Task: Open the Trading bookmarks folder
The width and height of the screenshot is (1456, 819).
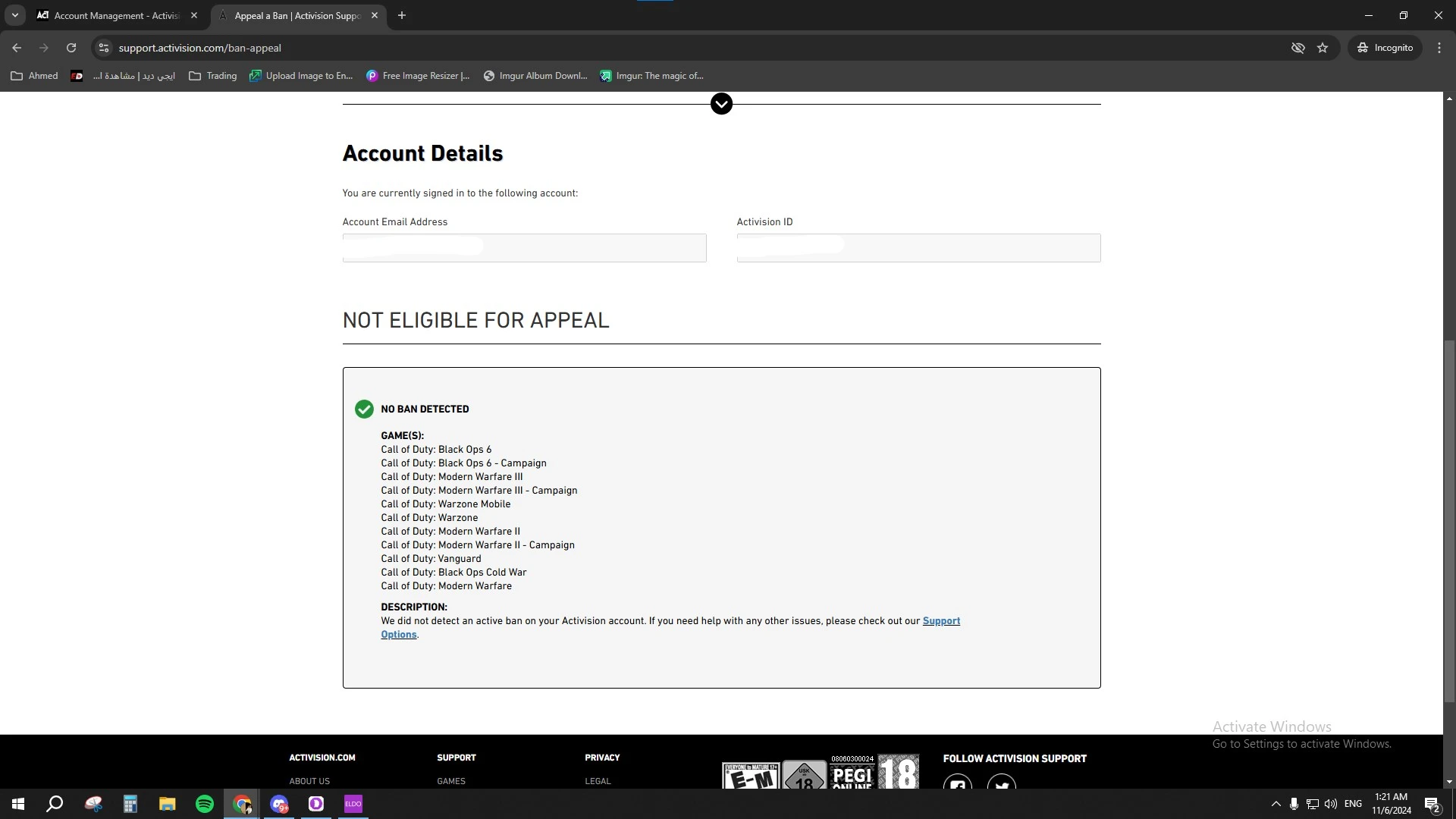Action: (x=213, y=76)
